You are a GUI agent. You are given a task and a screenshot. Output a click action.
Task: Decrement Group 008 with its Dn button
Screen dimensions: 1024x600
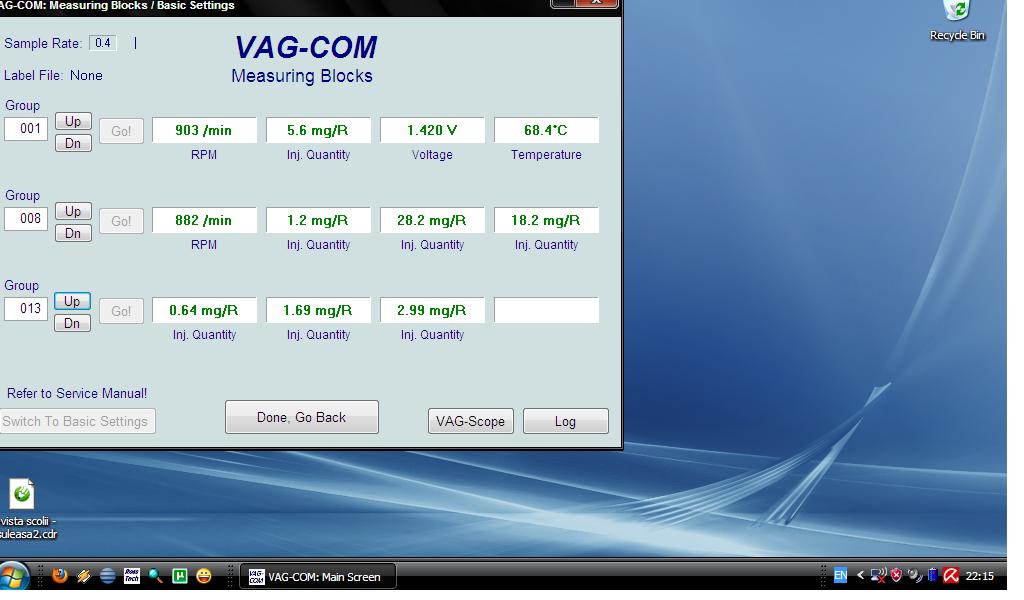72,233
